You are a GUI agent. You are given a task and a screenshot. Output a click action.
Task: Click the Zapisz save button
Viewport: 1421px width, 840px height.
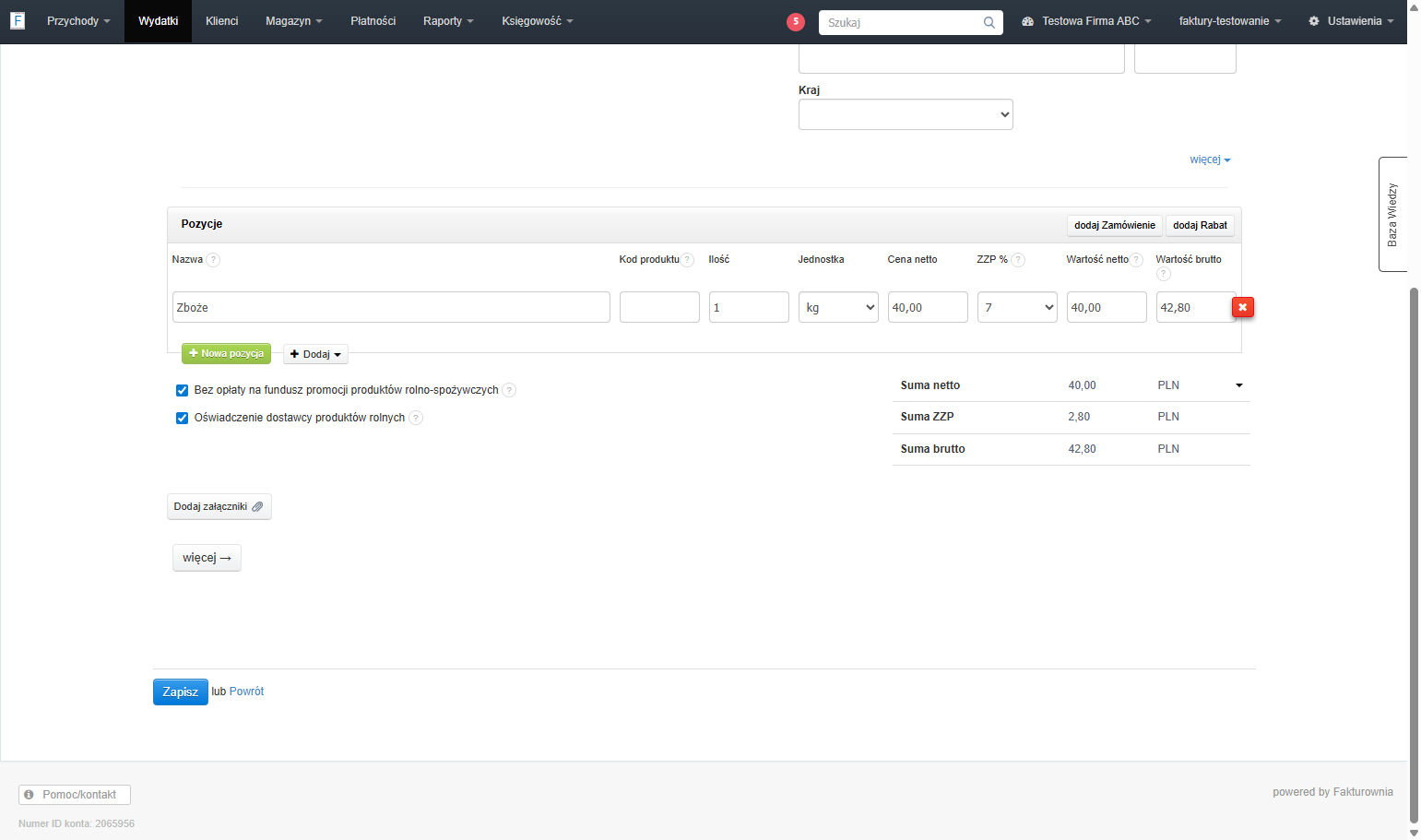(x=180, y=692)
